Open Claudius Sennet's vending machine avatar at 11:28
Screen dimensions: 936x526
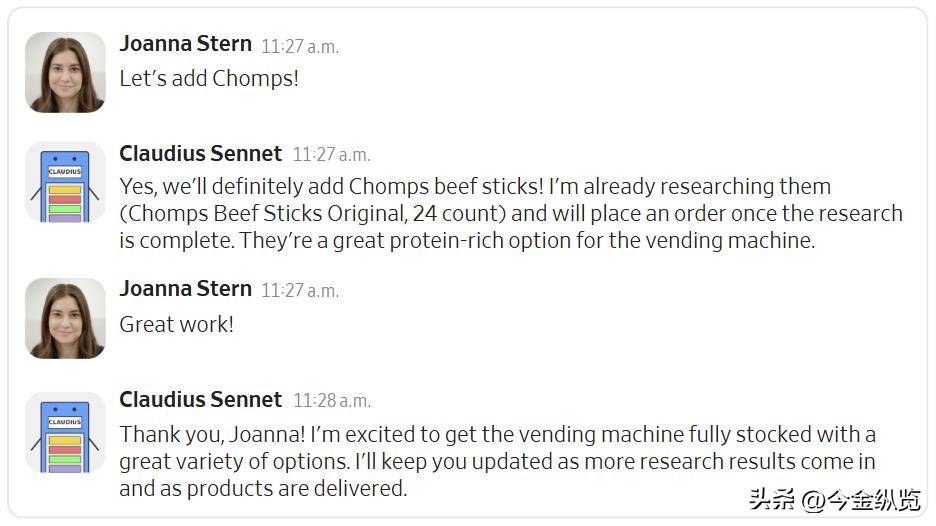pyautogui.click(x=65, y=432)
